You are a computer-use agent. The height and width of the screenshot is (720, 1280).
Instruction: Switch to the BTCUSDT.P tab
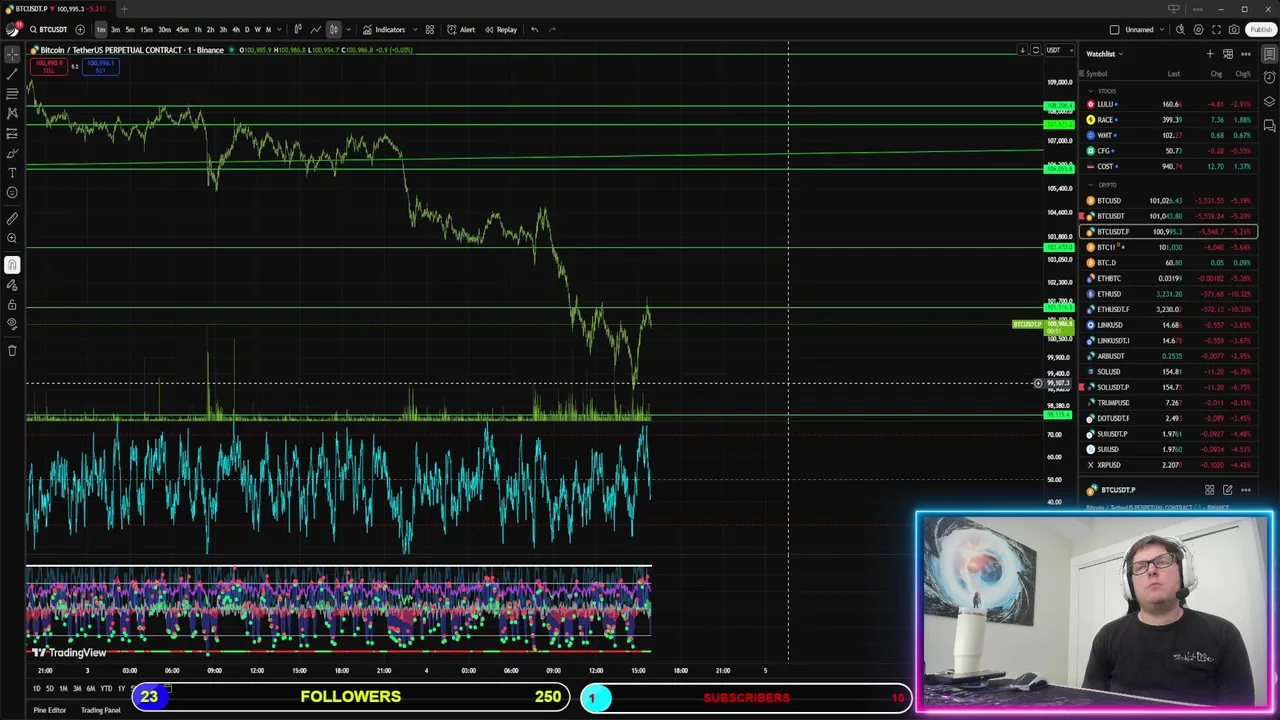(x=59, y=9)
